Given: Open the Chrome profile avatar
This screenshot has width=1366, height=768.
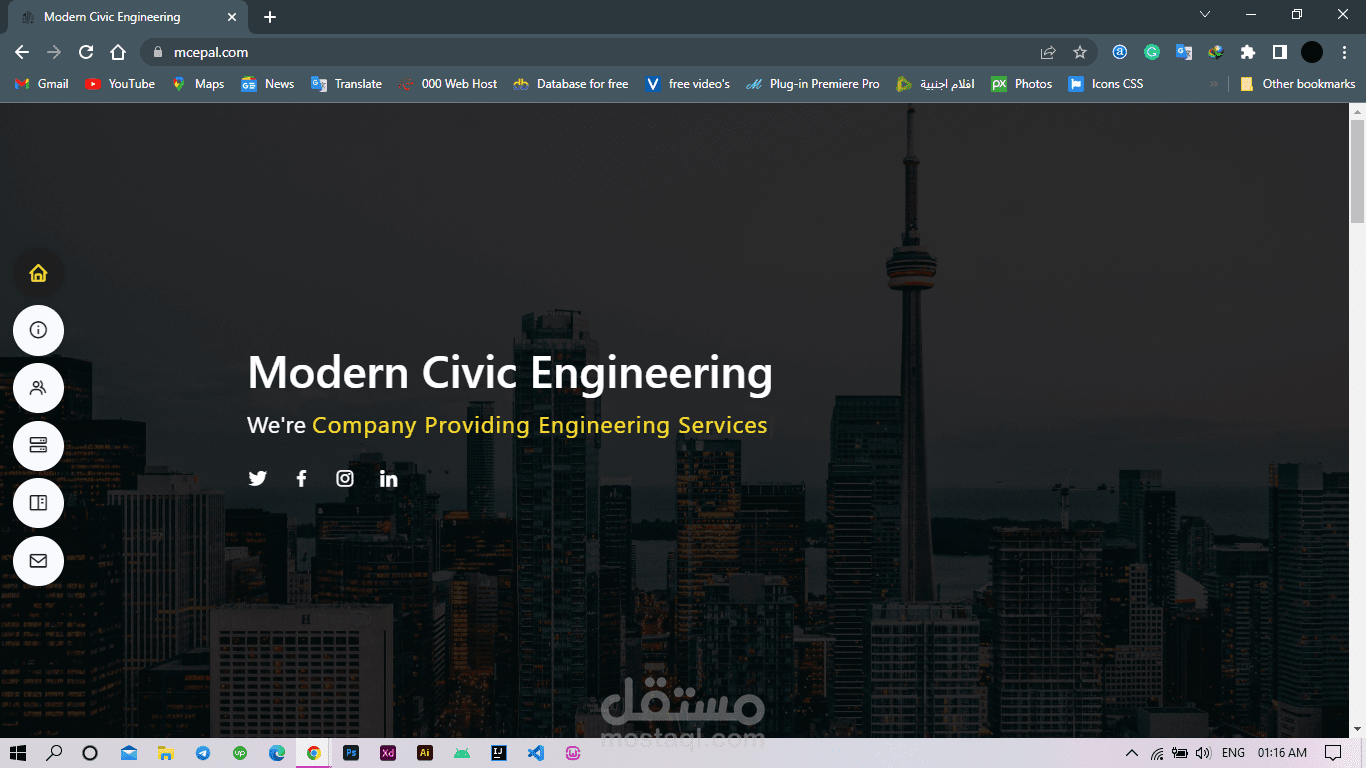Looking at the screenshot, I should [1312, 52].
